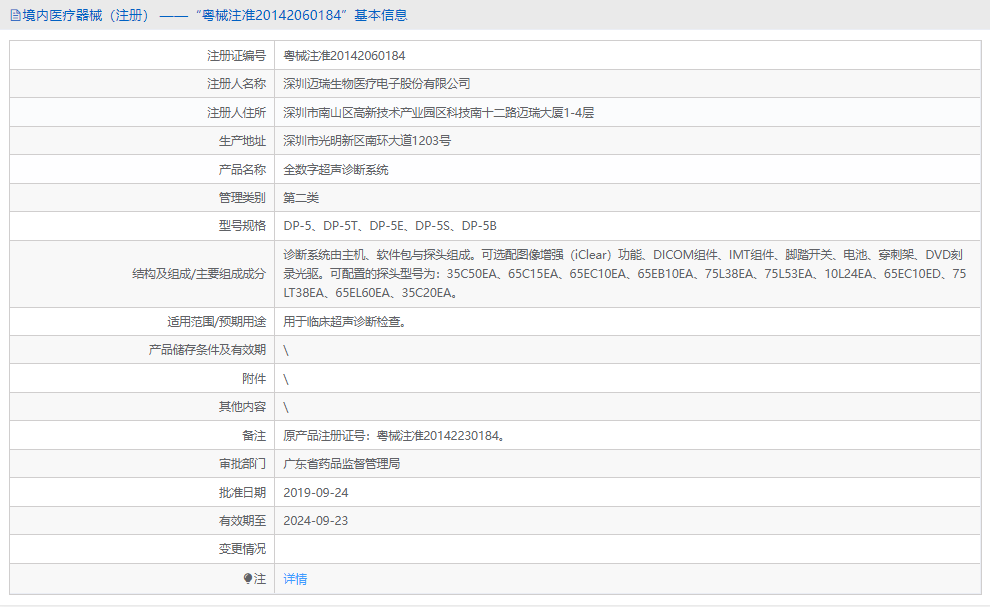Click the 批准日期 label cell

pyautogui.click(x=142, y=492)
